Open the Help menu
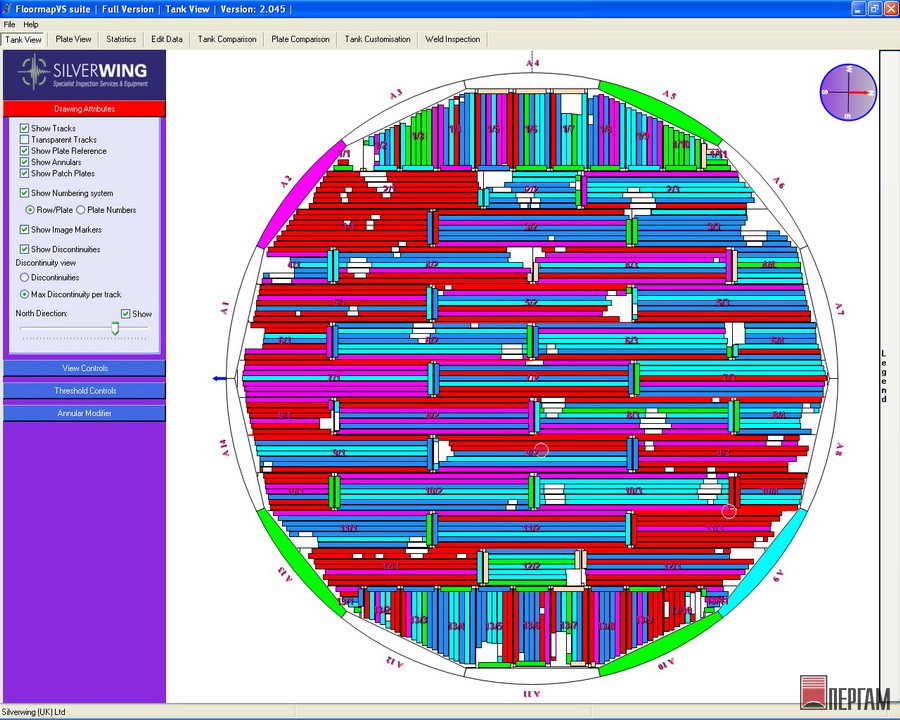The width and height of the screenshot is (900, 720). point(31,25)
